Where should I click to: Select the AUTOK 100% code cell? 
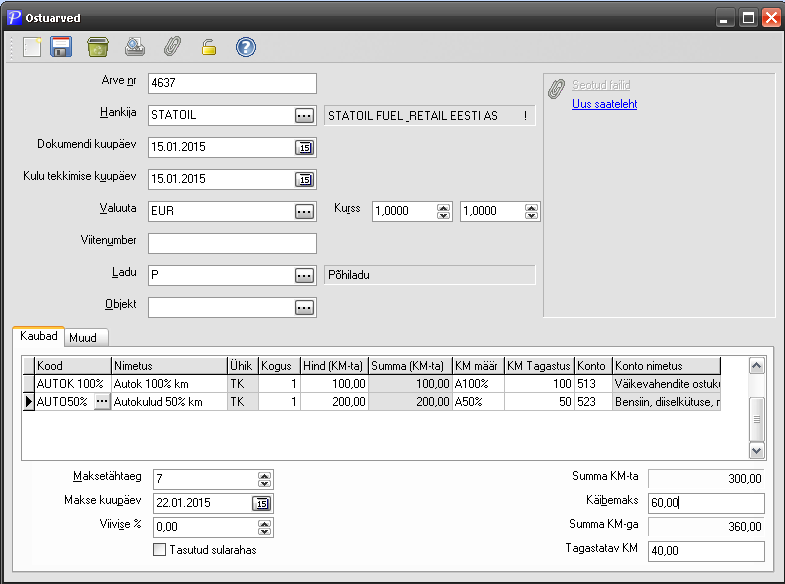click(73, 384)
